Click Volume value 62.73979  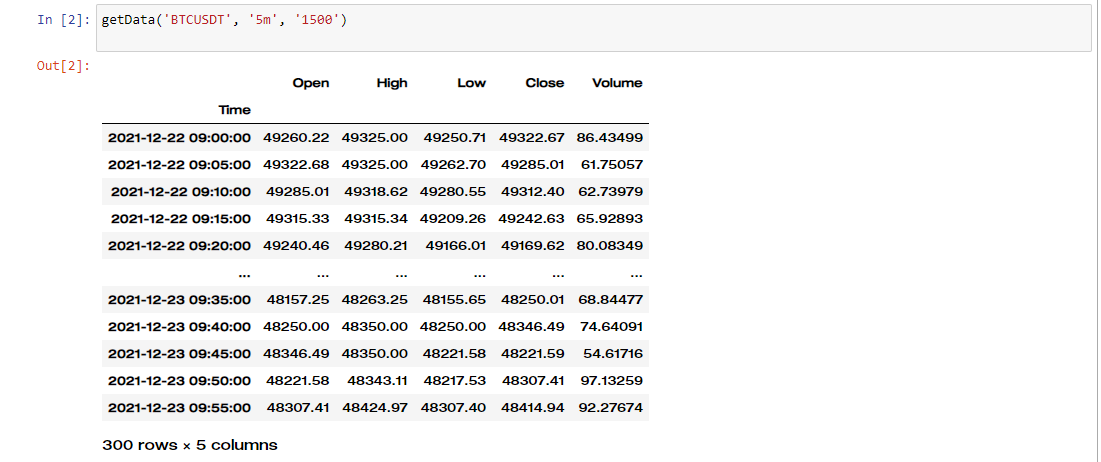tap(609, 192)
